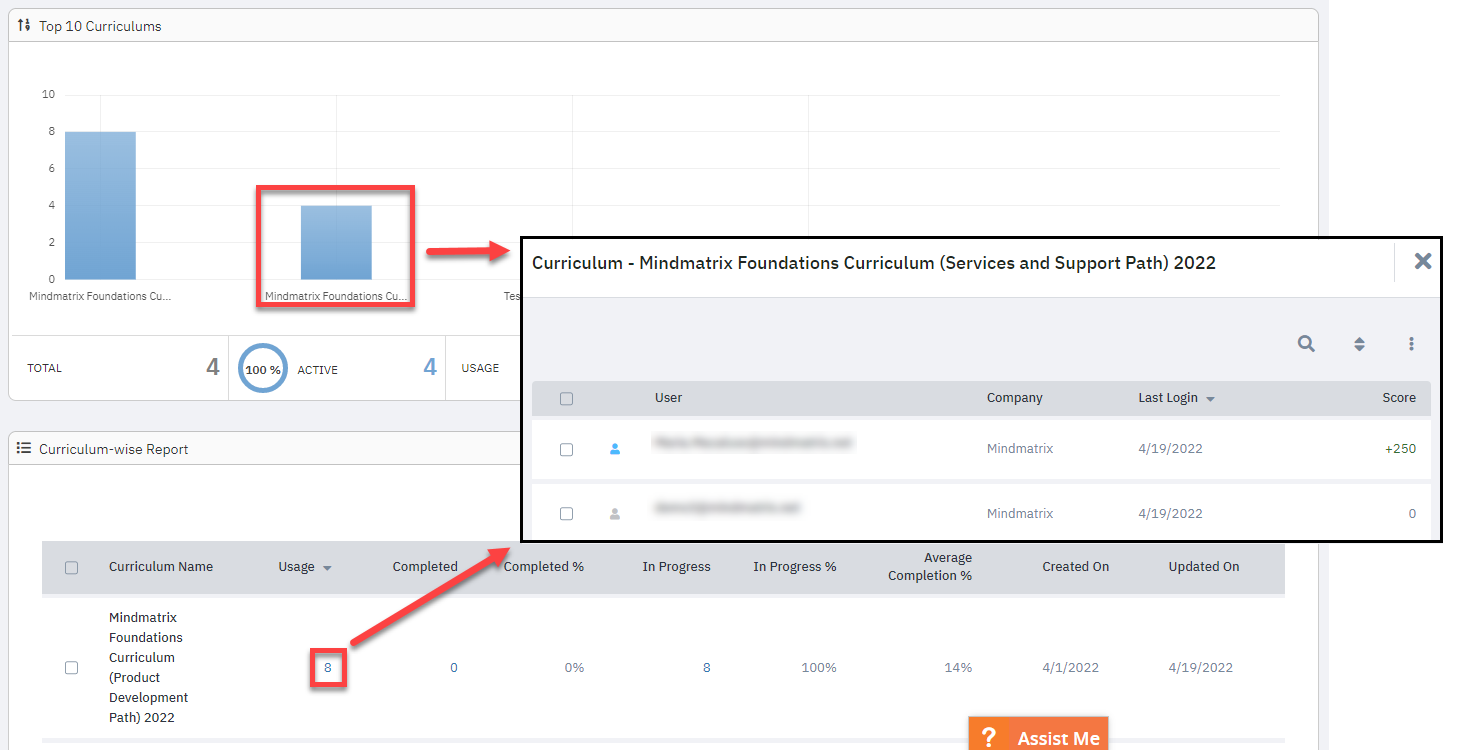Click the sort icon beside Top 10 Curriculums
1475x750 pixels.
(x=25, y=25)
